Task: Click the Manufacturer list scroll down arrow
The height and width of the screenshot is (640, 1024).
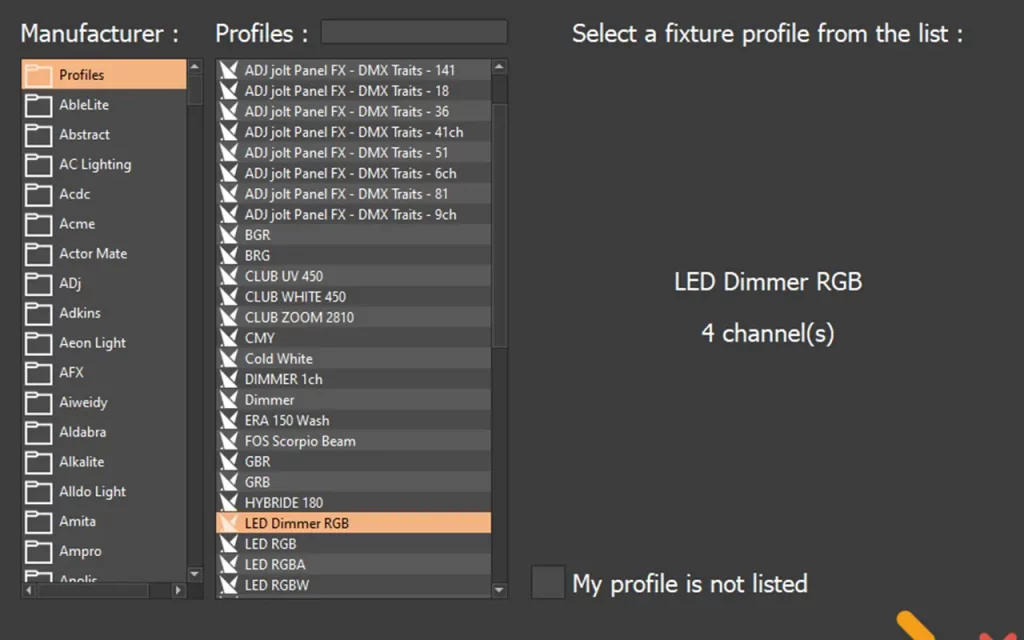Action: 195,574
